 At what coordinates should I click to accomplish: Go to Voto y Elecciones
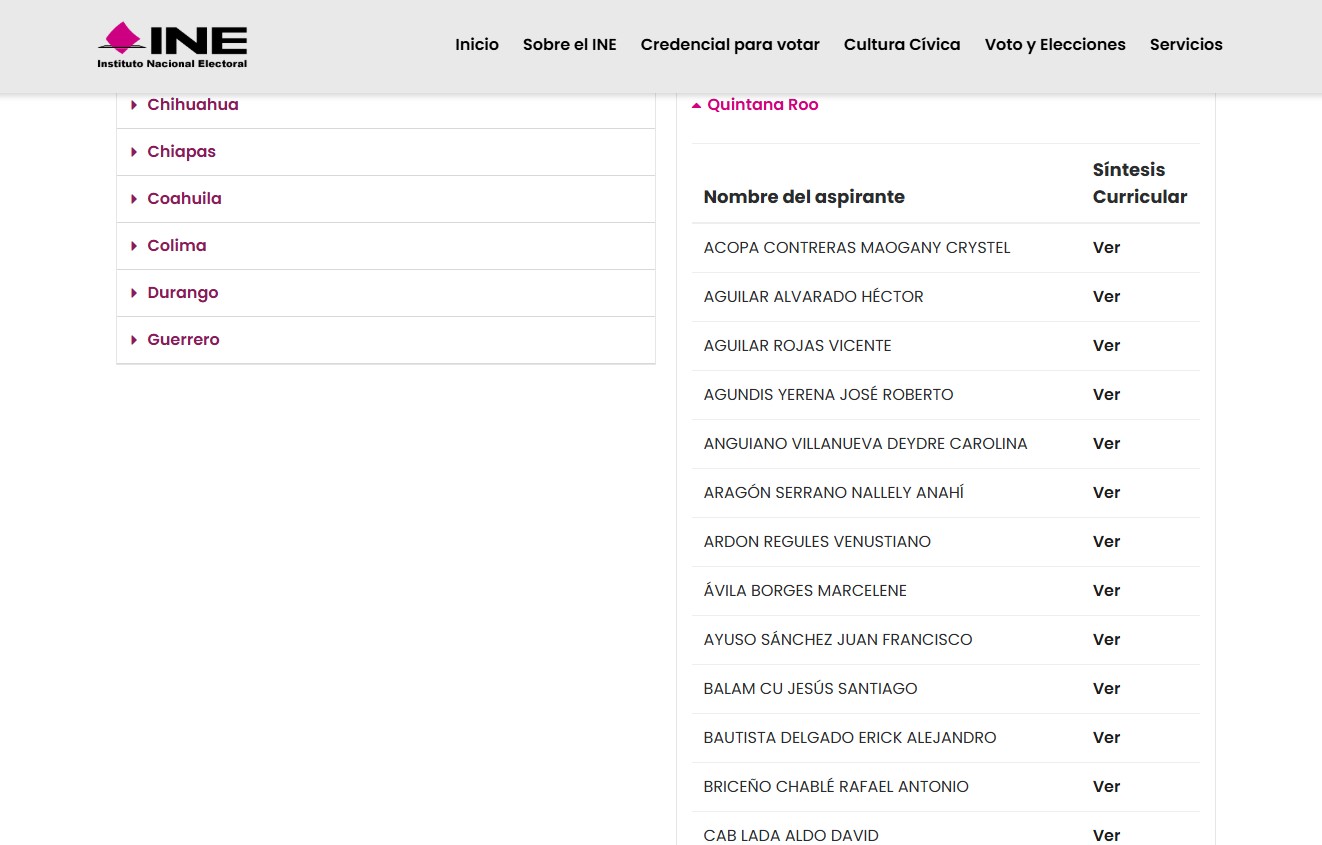[1054, 45]
